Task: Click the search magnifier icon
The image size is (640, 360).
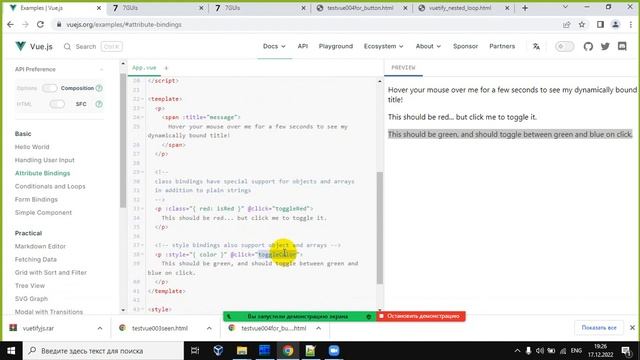Action: [67, 47]
